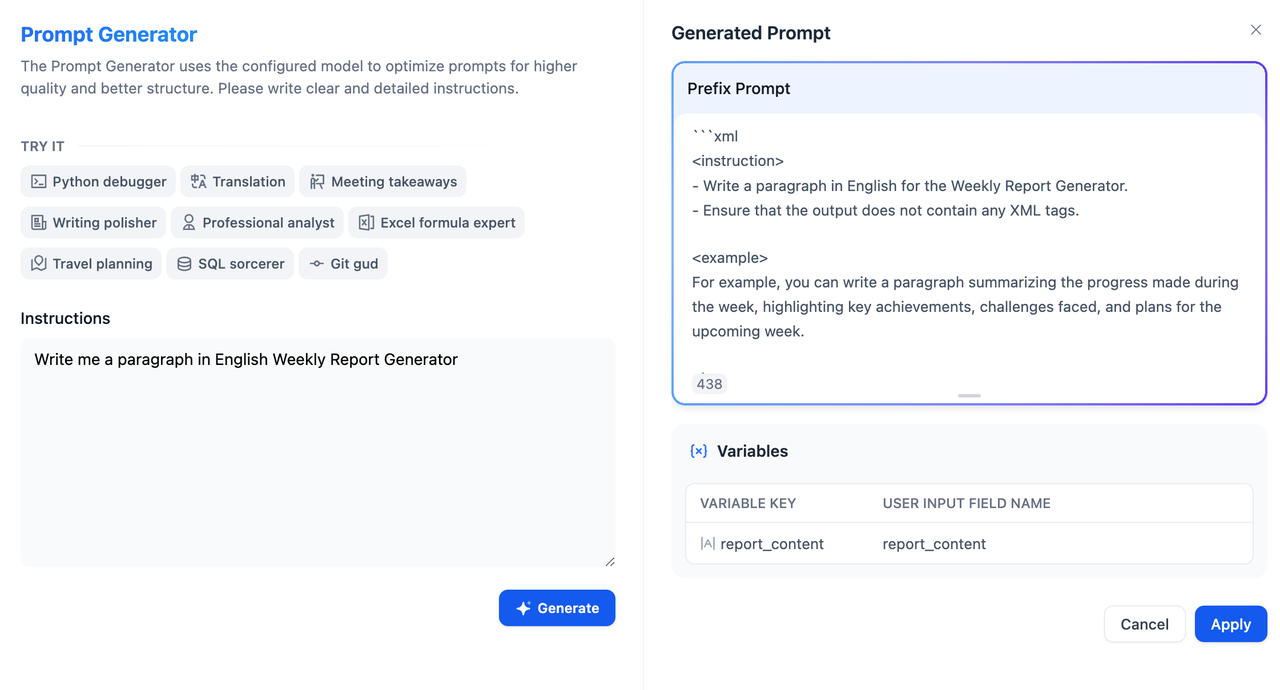Click the text-type icon beside report_content
The image size is (1280, 690).
click(708, 544)
